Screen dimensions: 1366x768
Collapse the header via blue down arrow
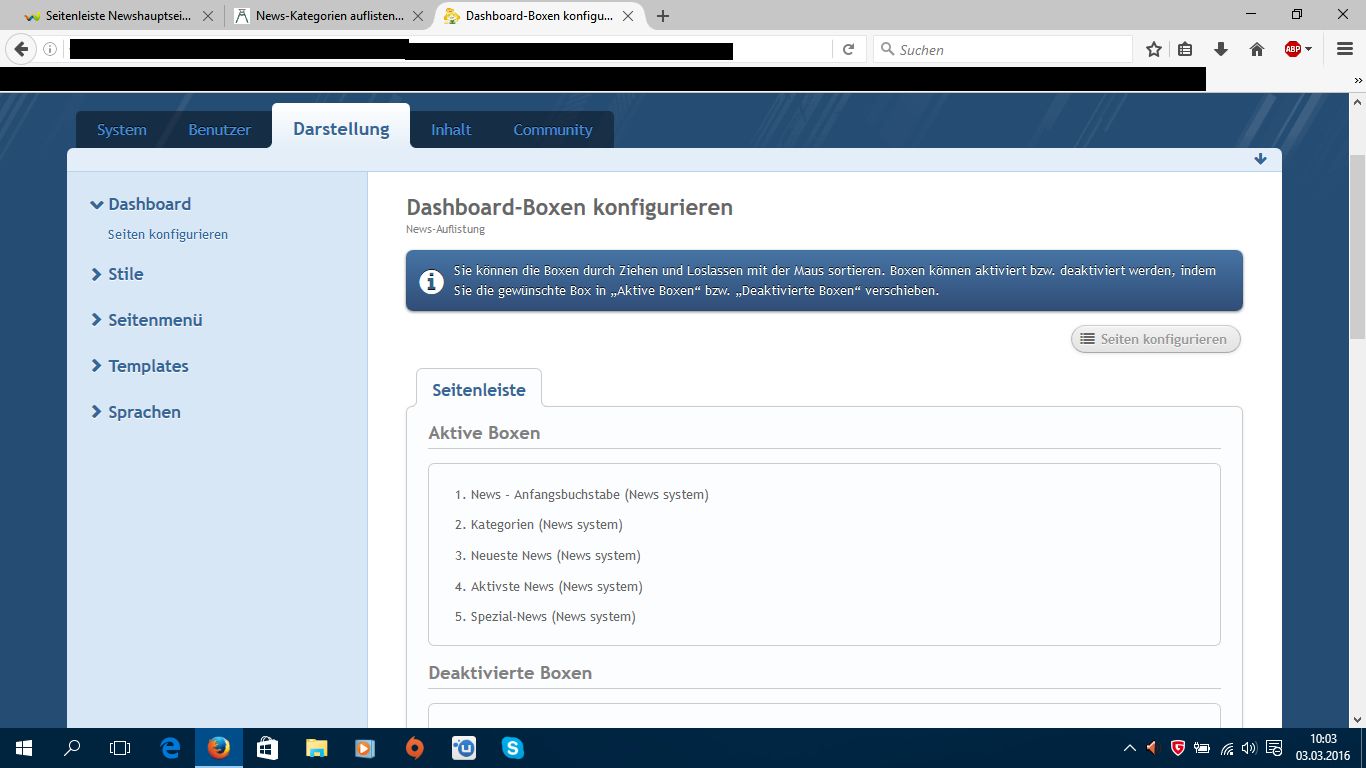tap(1260, 159)
